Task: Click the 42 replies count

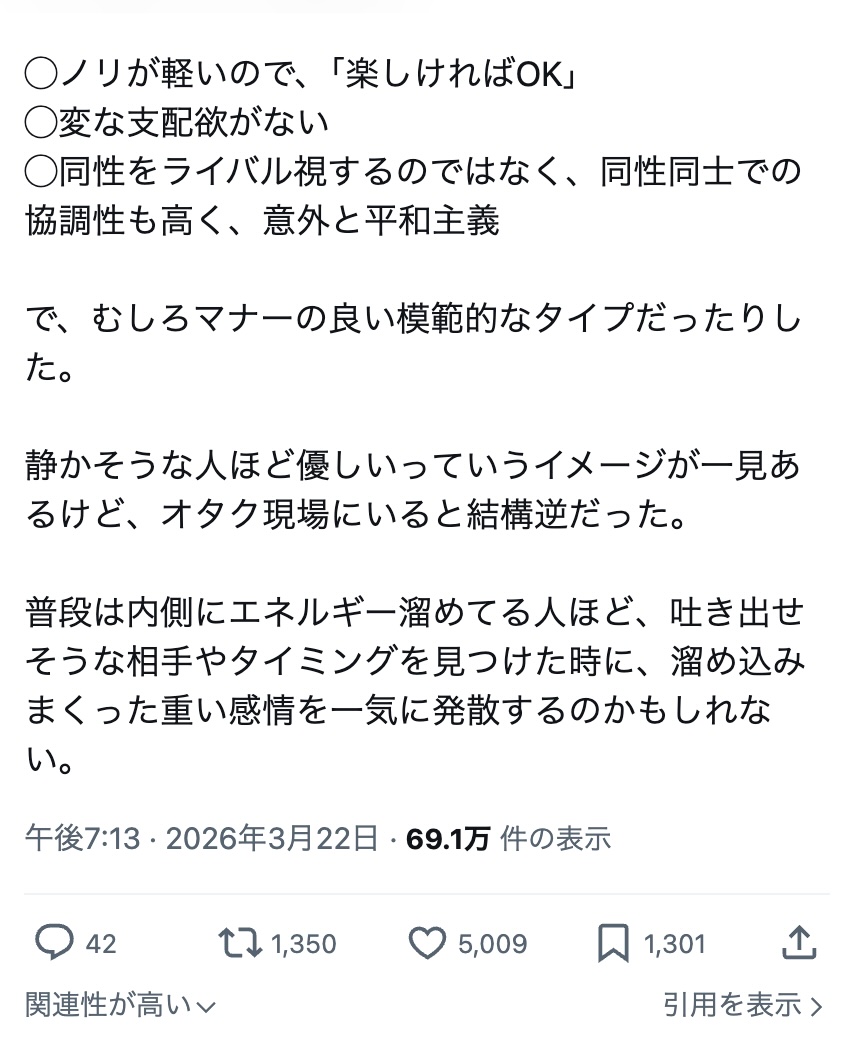Action: coord(101,943)
